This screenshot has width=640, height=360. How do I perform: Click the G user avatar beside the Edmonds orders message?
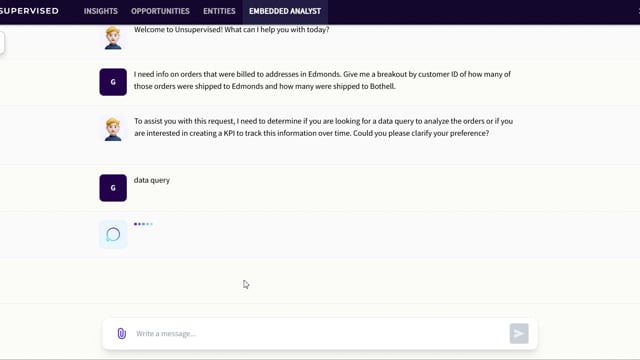pyautogui.click(x=113, y=82)
